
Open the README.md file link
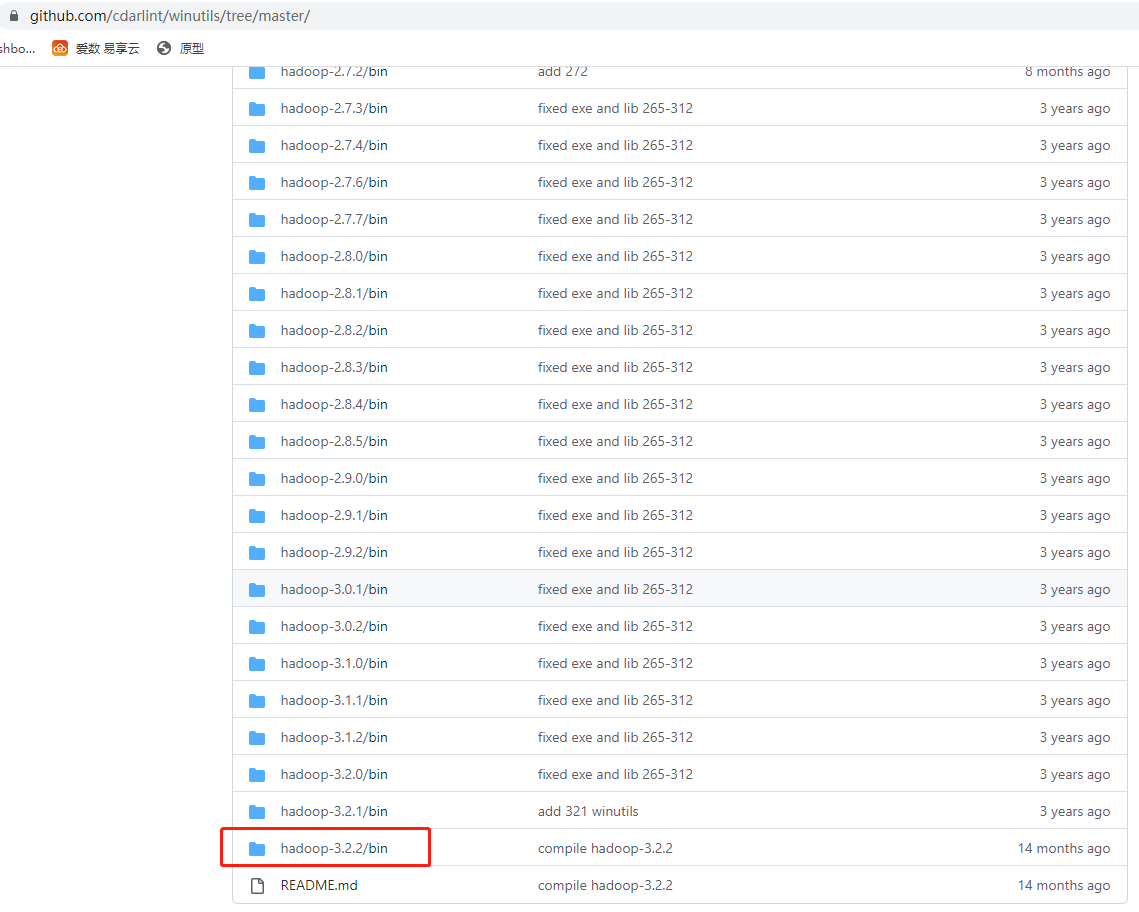tap(319, 885)
